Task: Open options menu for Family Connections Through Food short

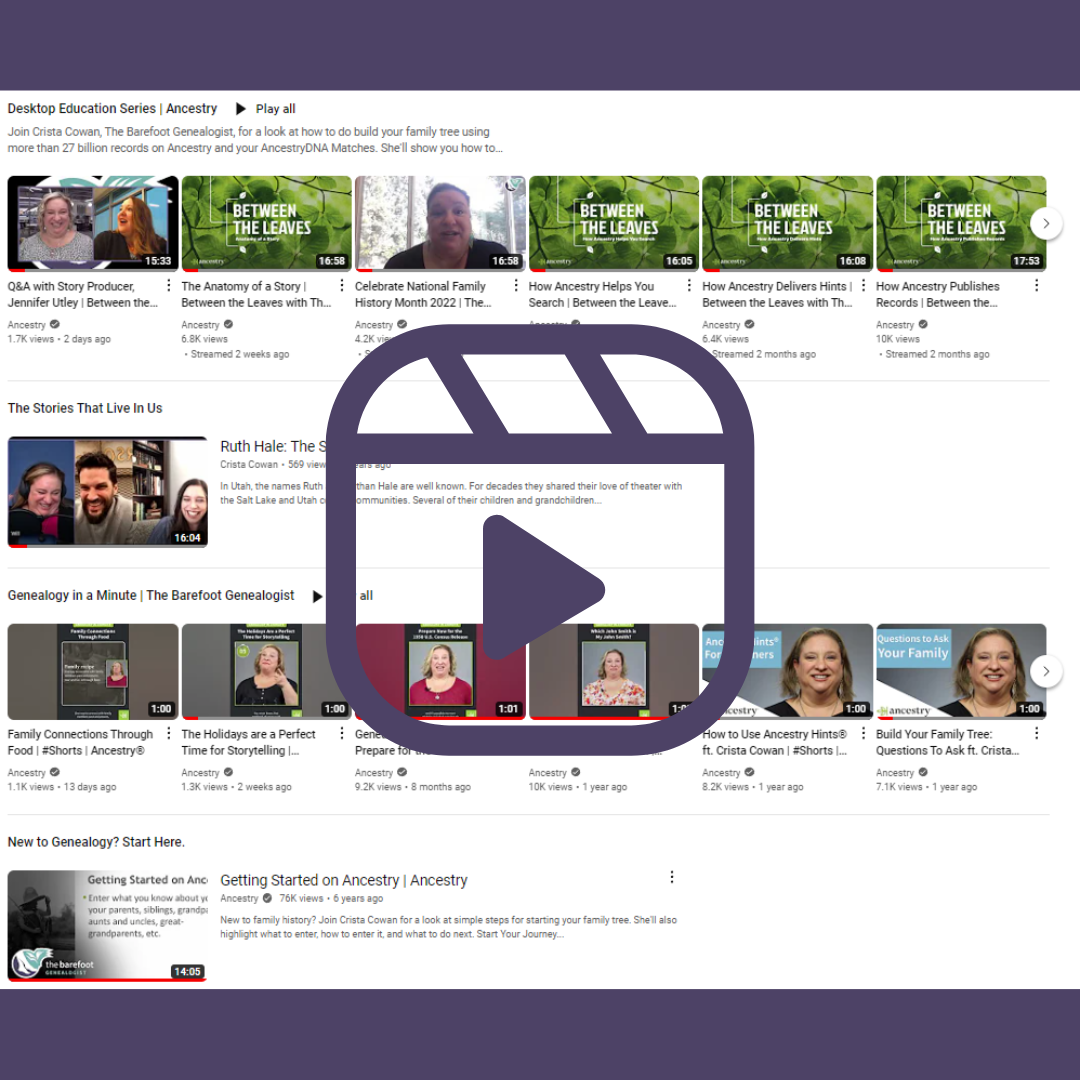Action: (x=169, y=734)
